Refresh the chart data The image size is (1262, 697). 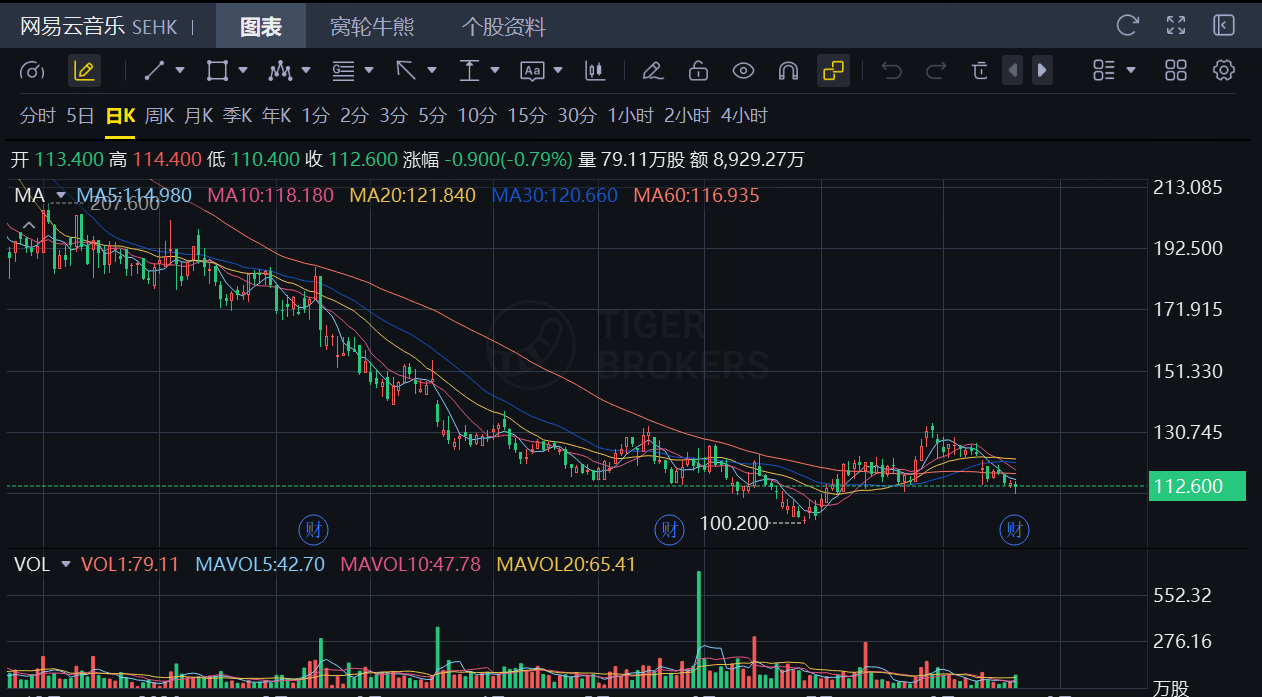(1128, 25)
